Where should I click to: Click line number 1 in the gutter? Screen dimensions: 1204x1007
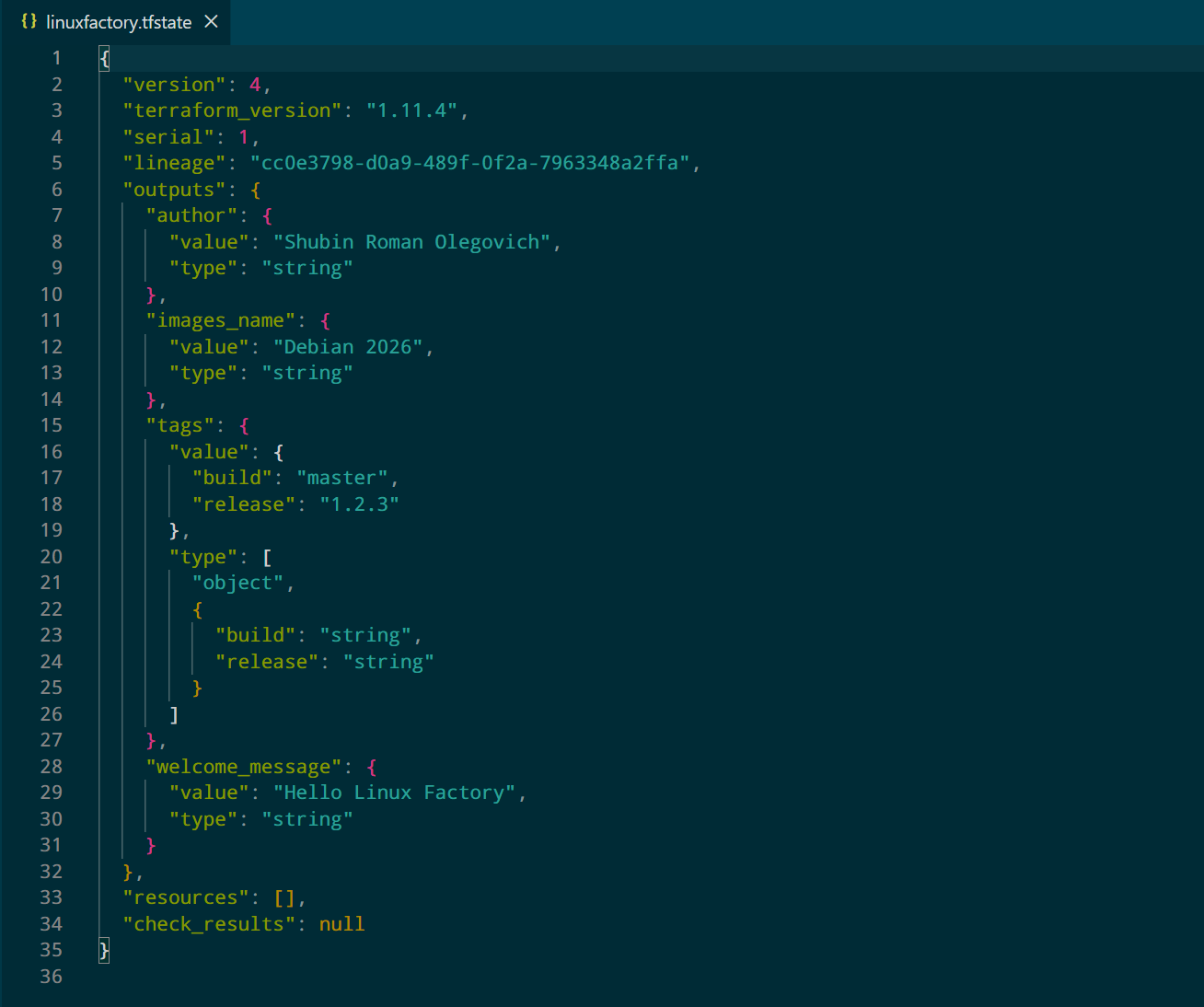(56, 58)
